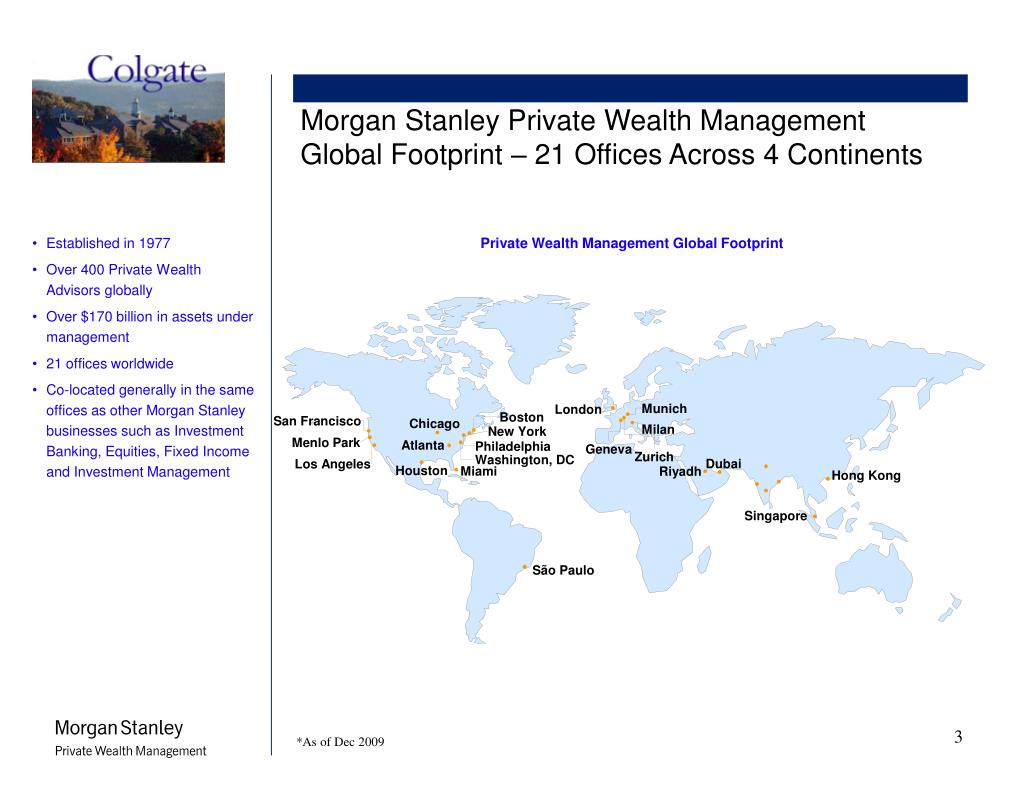Screen dimensions: 1024x791
Task: Click the 'Over $170 billion in assets' bullet
Action: 149,327
